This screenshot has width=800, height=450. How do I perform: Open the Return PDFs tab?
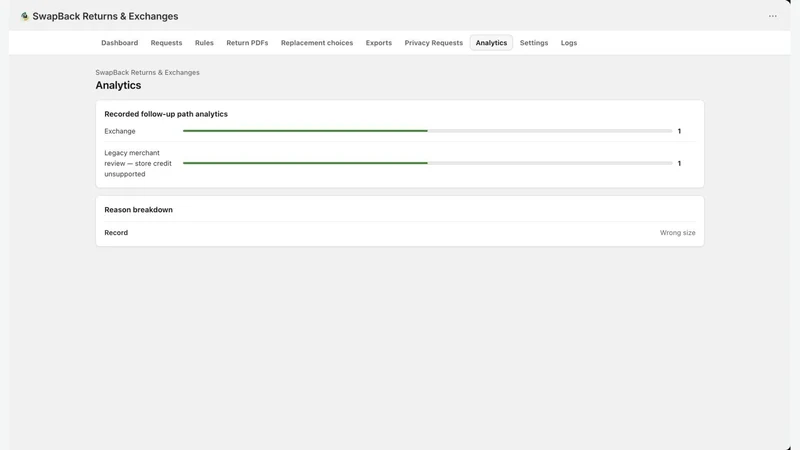(x=247, y=43)
